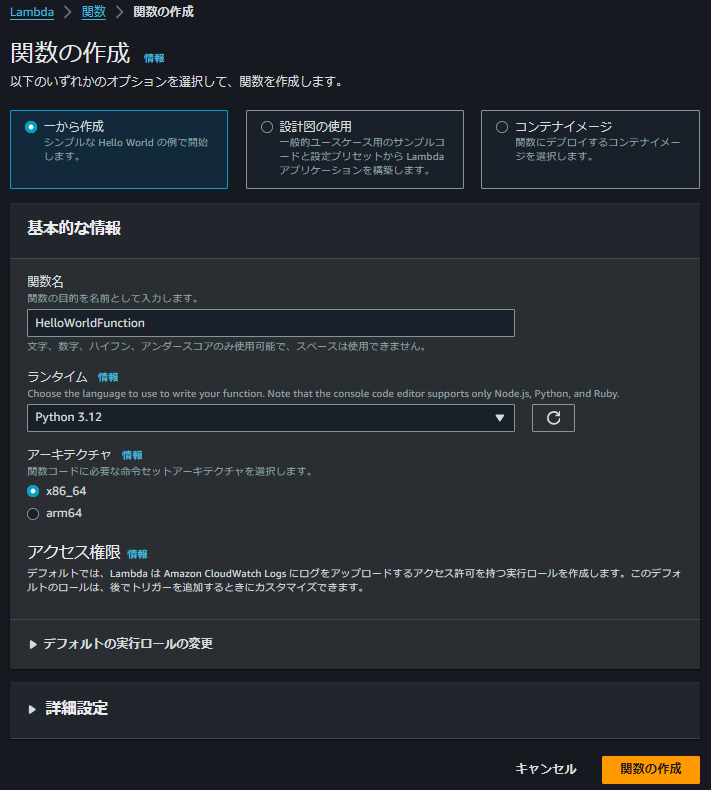Click the 関数の作成 breadcrumb text
This screenshot has height=790, width=711.
coord(163,12)
